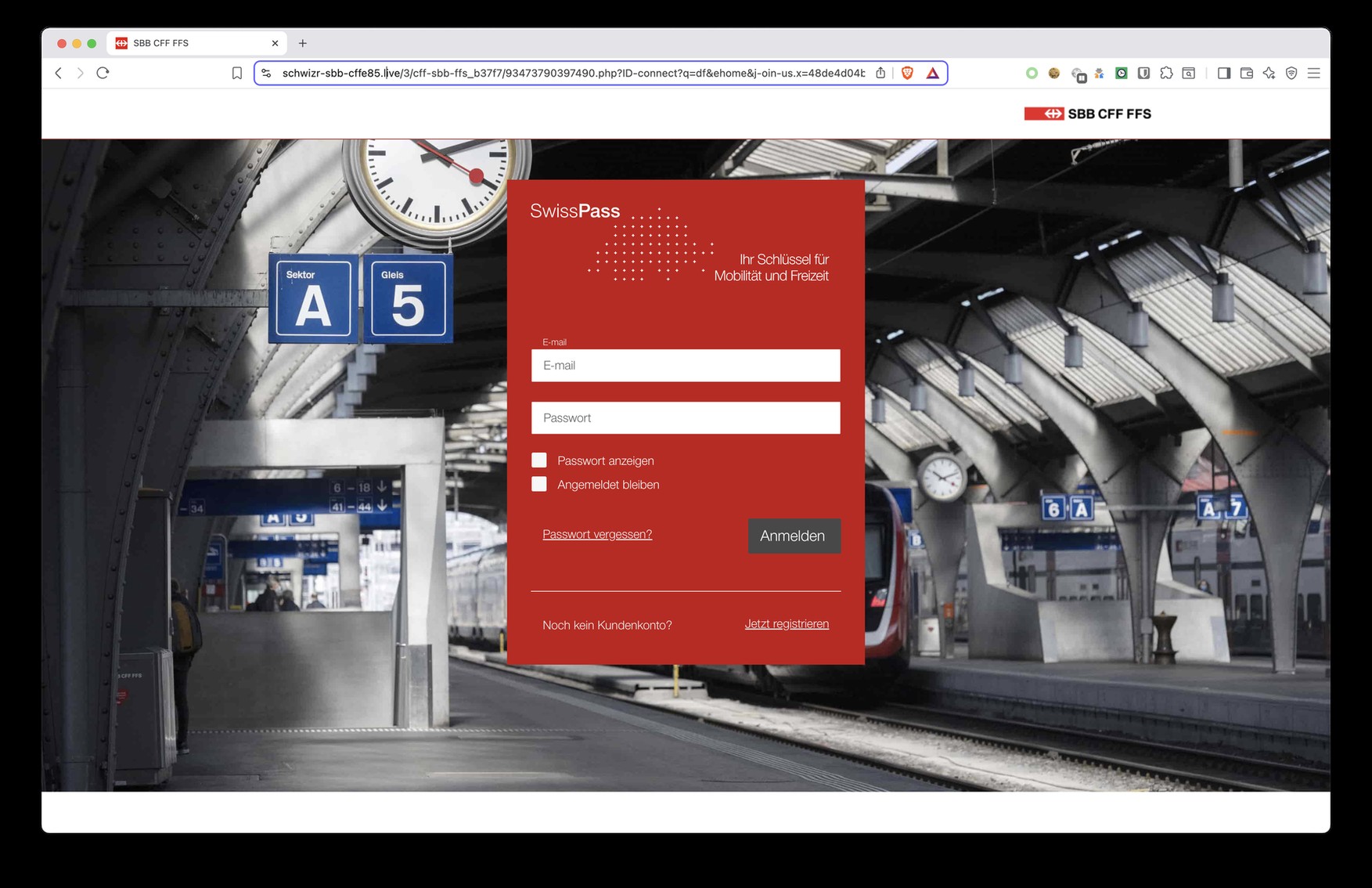Viewport: 1372px width, 888px height.
Task: Click the "Ihr Schlüssel für" tagline text
Action: (x=784, y=259)
